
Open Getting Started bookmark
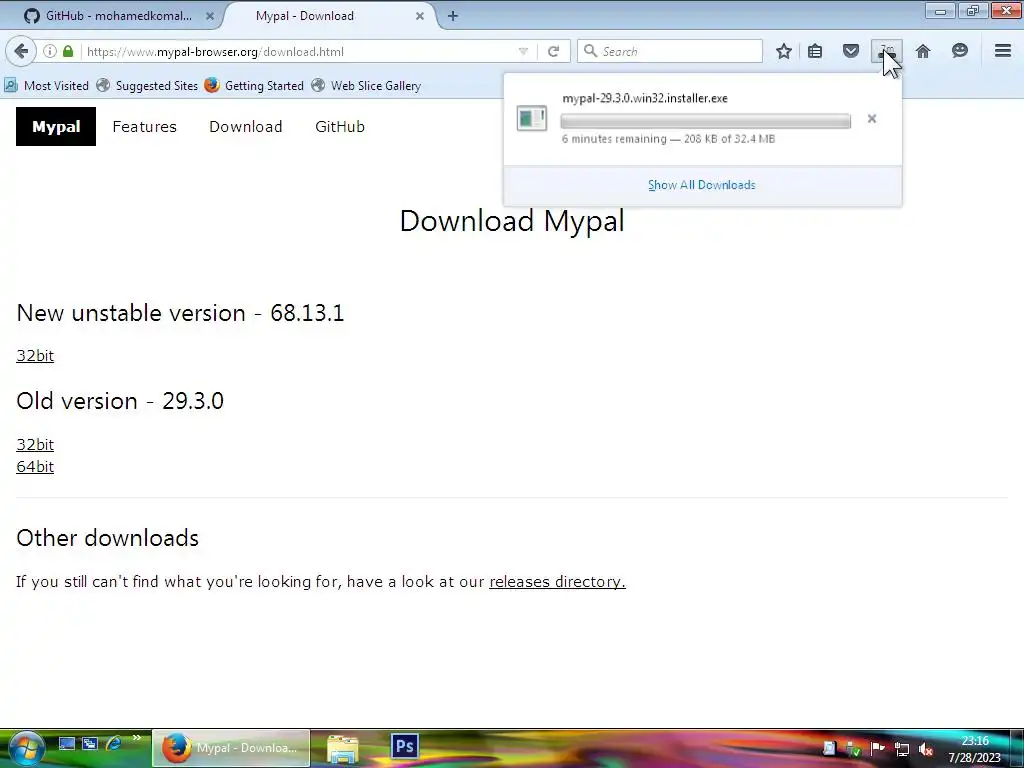tap(254, 86)
